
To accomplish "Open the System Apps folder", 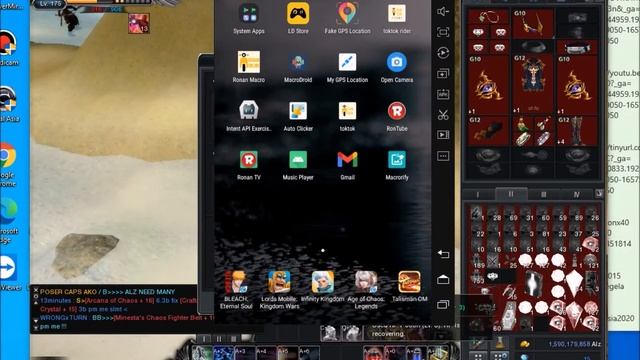I will [249, 13].
